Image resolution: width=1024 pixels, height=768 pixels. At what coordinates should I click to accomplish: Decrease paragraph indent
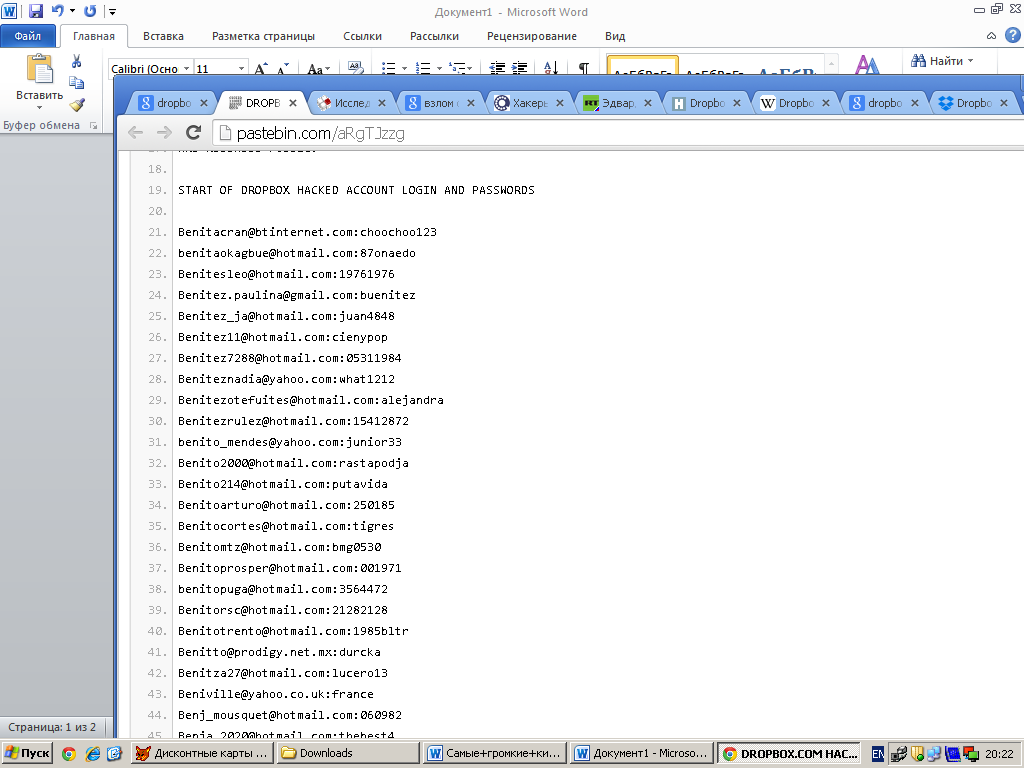pyautogui.click(x=497, y=68)
